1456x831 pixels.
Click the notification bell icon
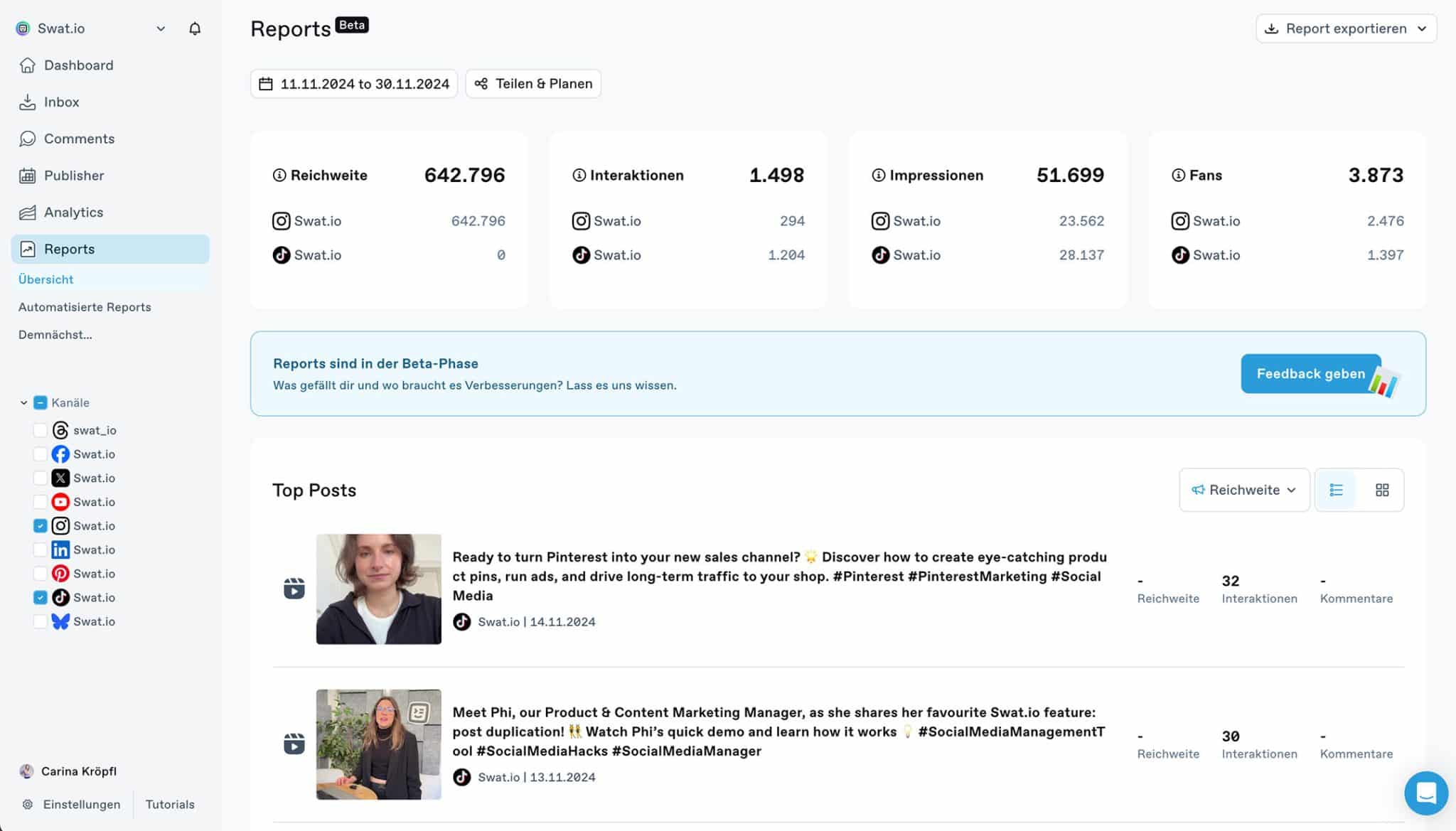coord(195,28)
